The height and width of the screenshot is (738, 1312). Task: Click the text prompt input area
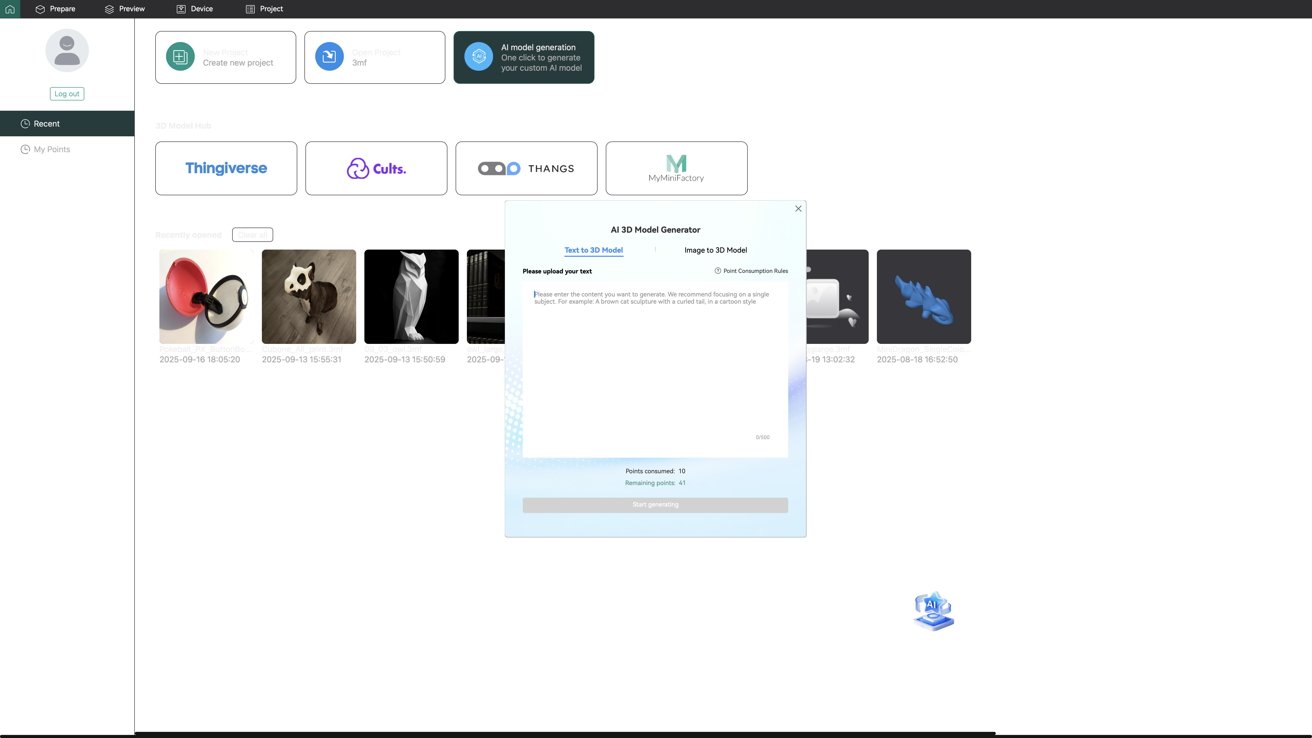pyautogui.click(x=655, y=370)
